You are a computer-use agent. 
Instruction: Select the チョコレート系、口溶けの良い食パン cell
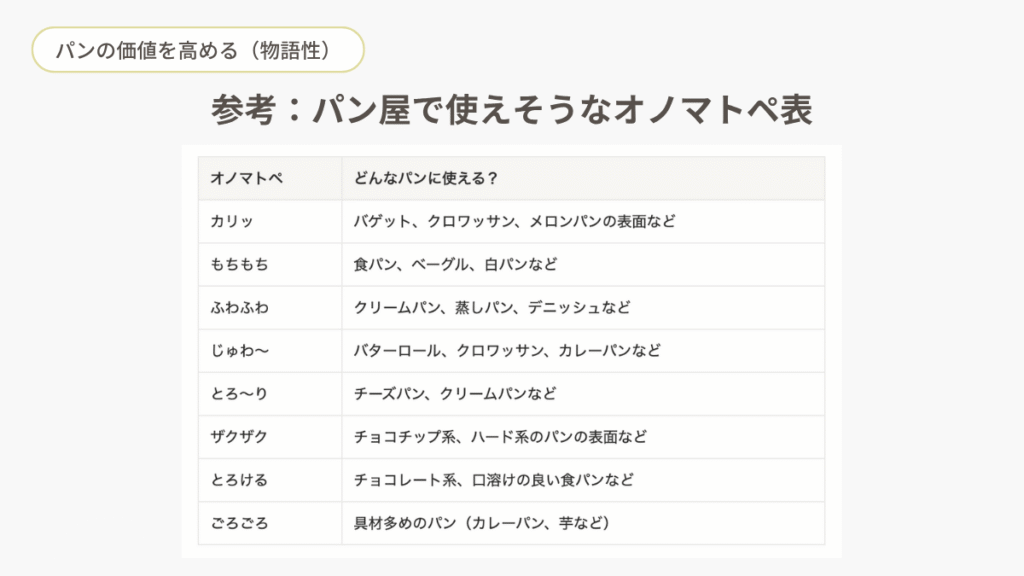click(x=494, y=480)
